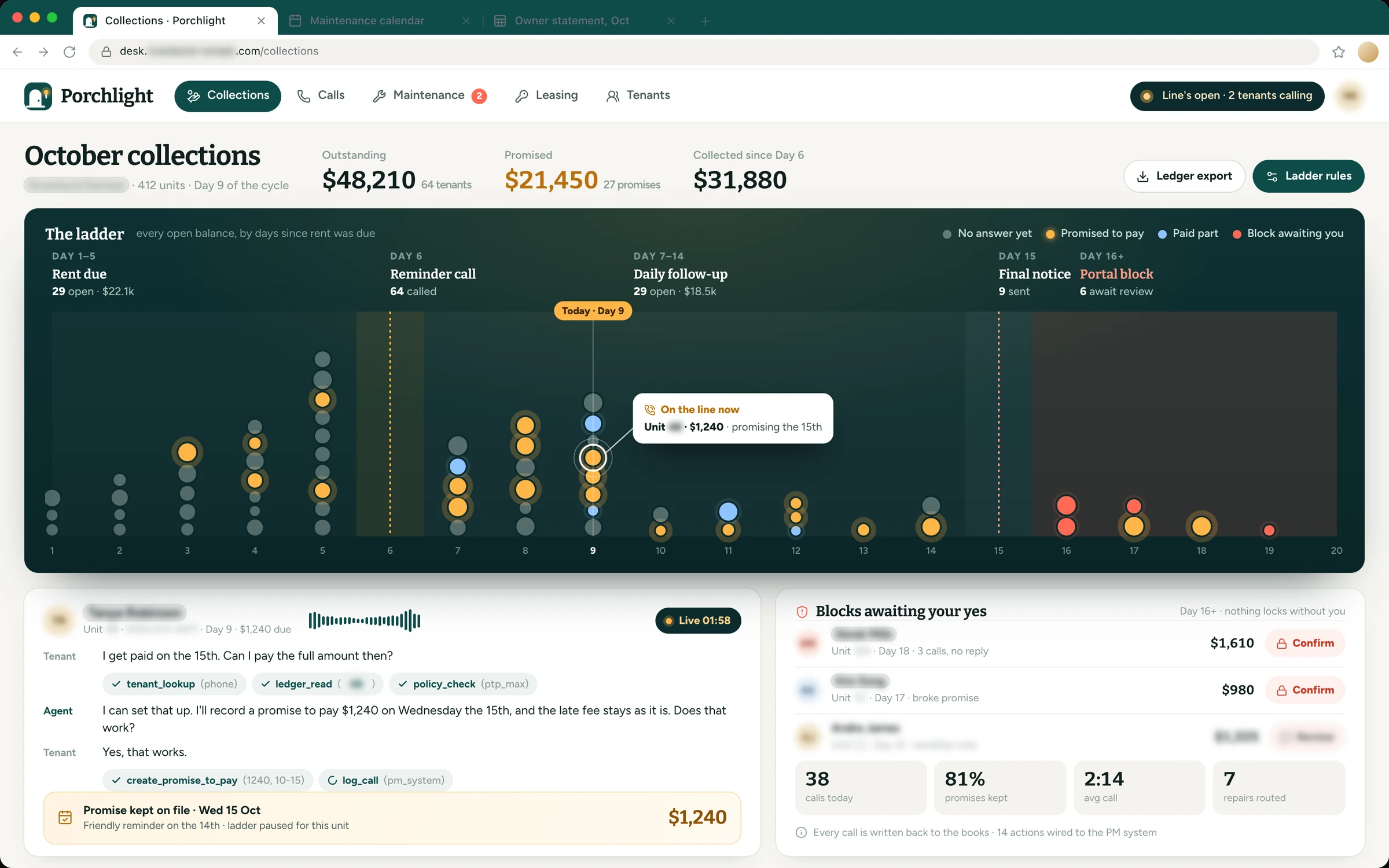Screen dimensions: 1389x868
Task: Reload the collections page
Action: coord(69,52)
